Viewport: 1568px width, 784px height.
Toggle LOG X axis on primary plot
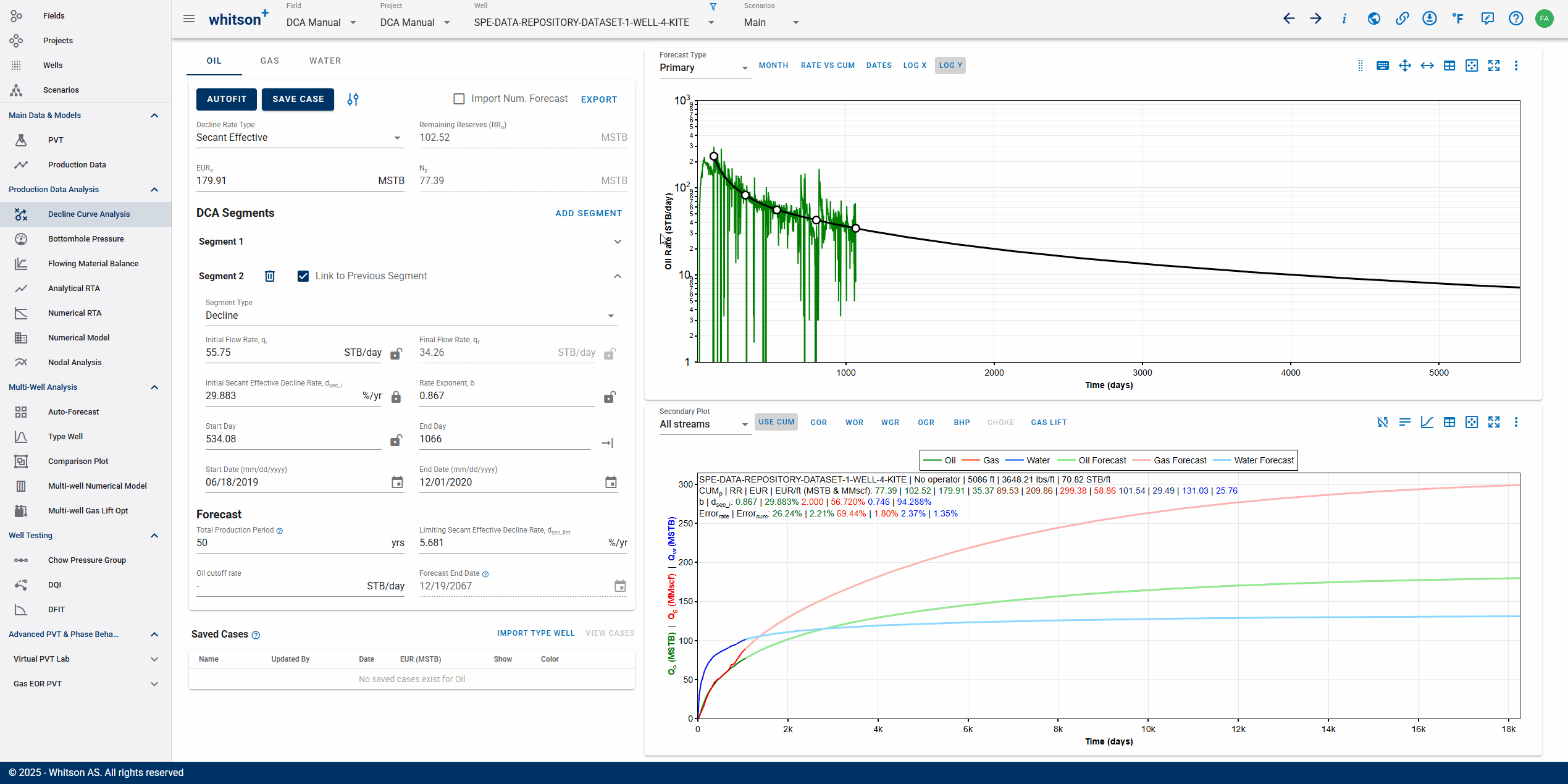915,65
